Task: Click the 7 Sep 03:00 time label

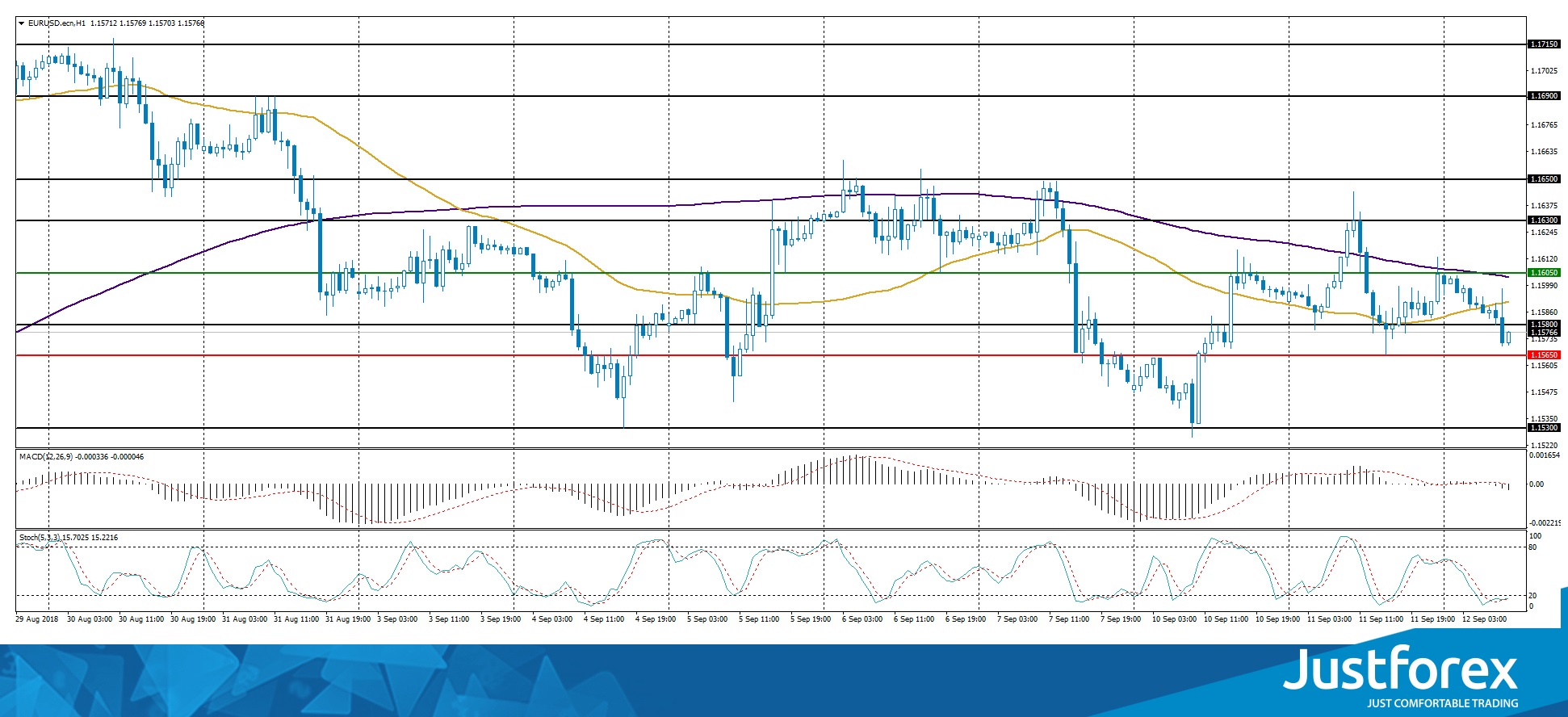Action: 1017,619
